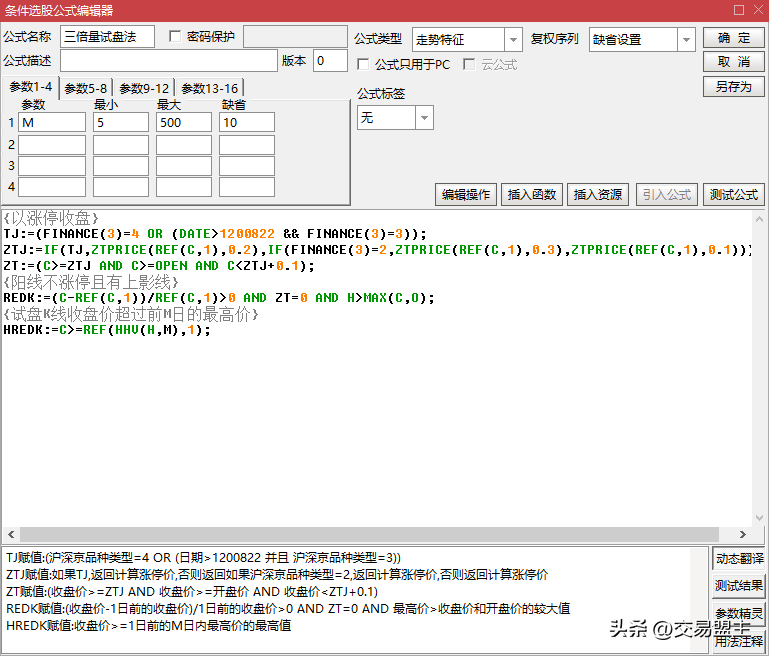Screen dimensions: 769x656
Task: Open the 参数精灵 button
Action: click(739, 613)
